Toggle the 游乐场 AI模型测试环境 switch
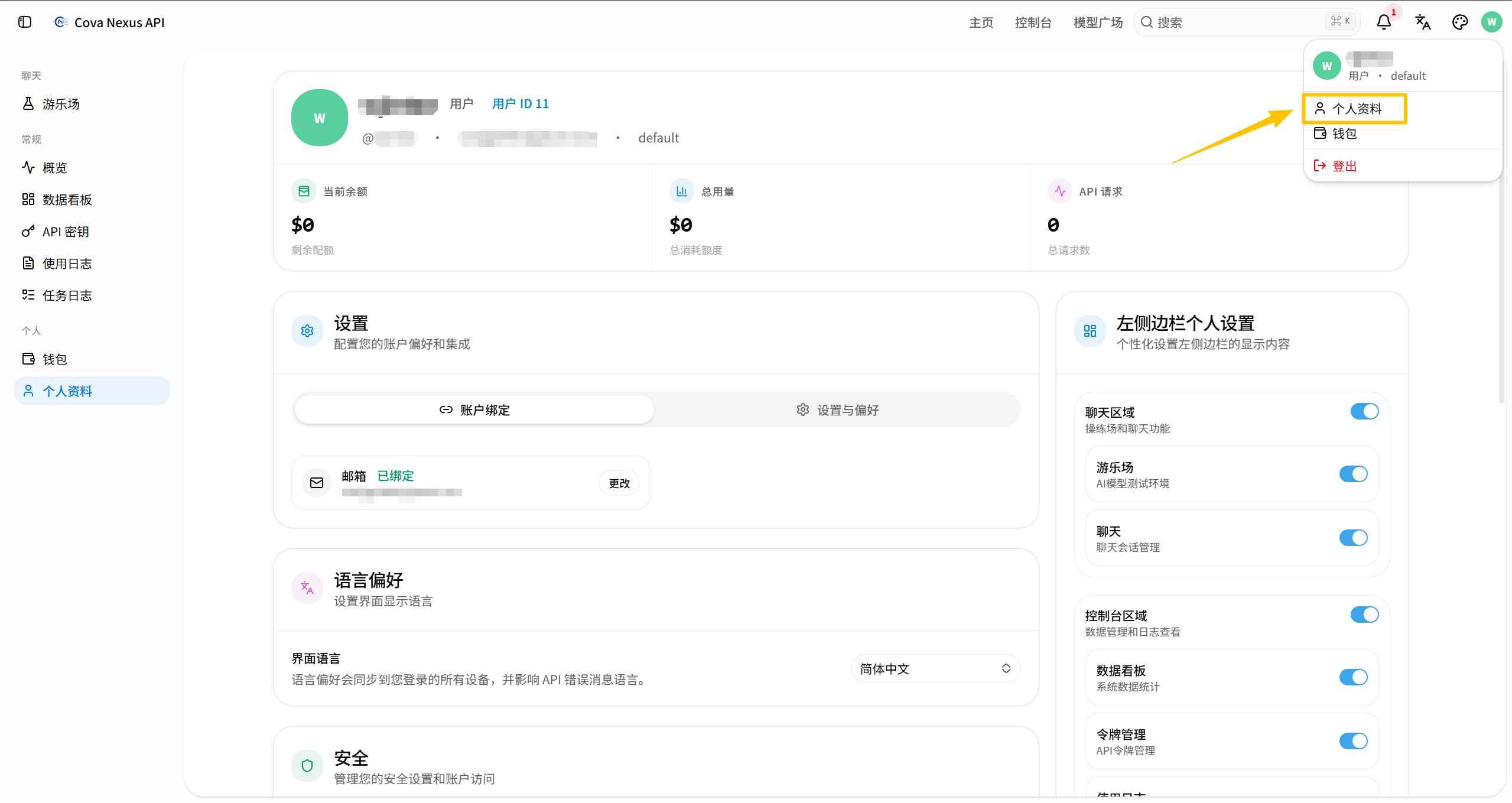 (1353, 474)
